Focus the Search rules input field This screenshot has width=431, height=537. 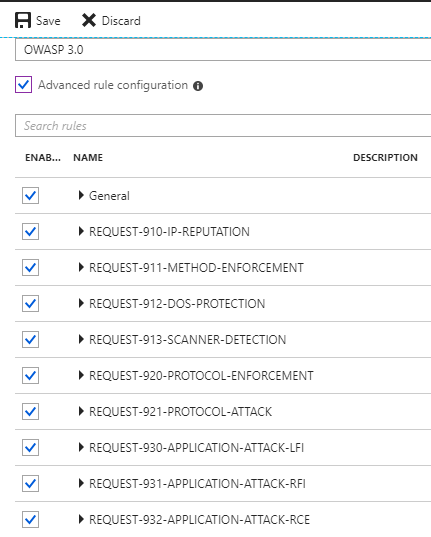[x=223, y=126]
